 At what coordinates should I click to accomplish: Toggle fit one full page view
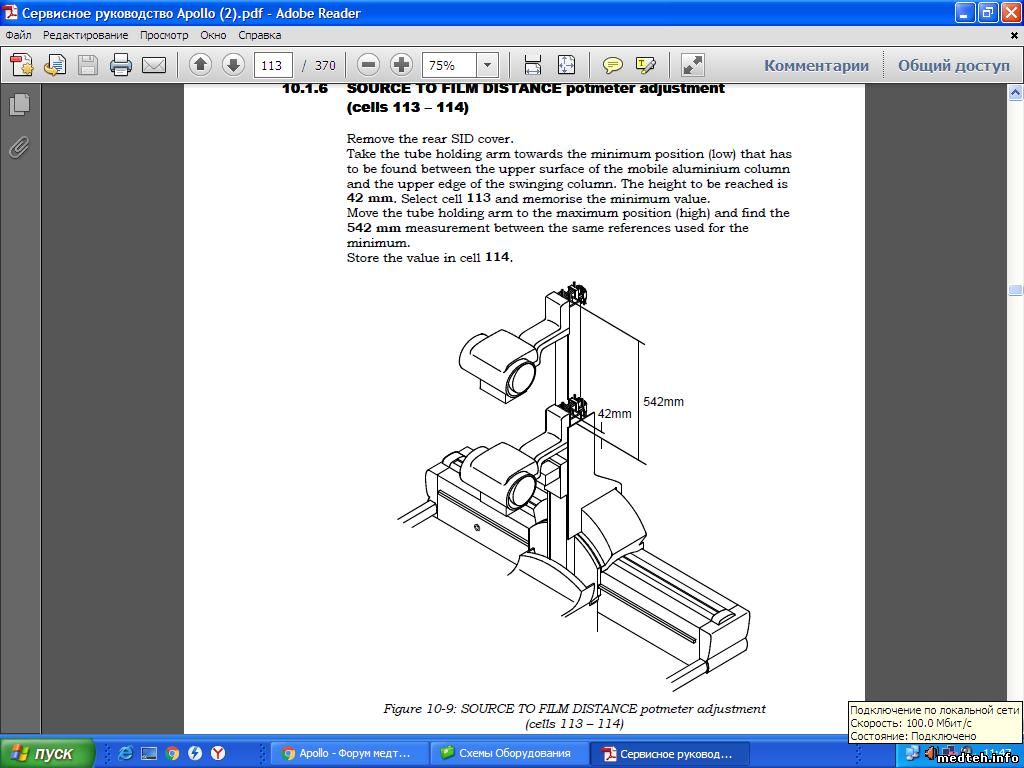click(x=566, y=65)
